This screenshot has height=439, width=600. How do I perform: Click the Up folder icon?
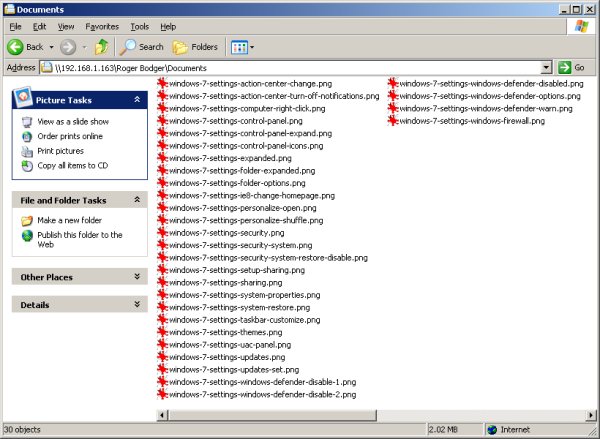tap(102, 47)
